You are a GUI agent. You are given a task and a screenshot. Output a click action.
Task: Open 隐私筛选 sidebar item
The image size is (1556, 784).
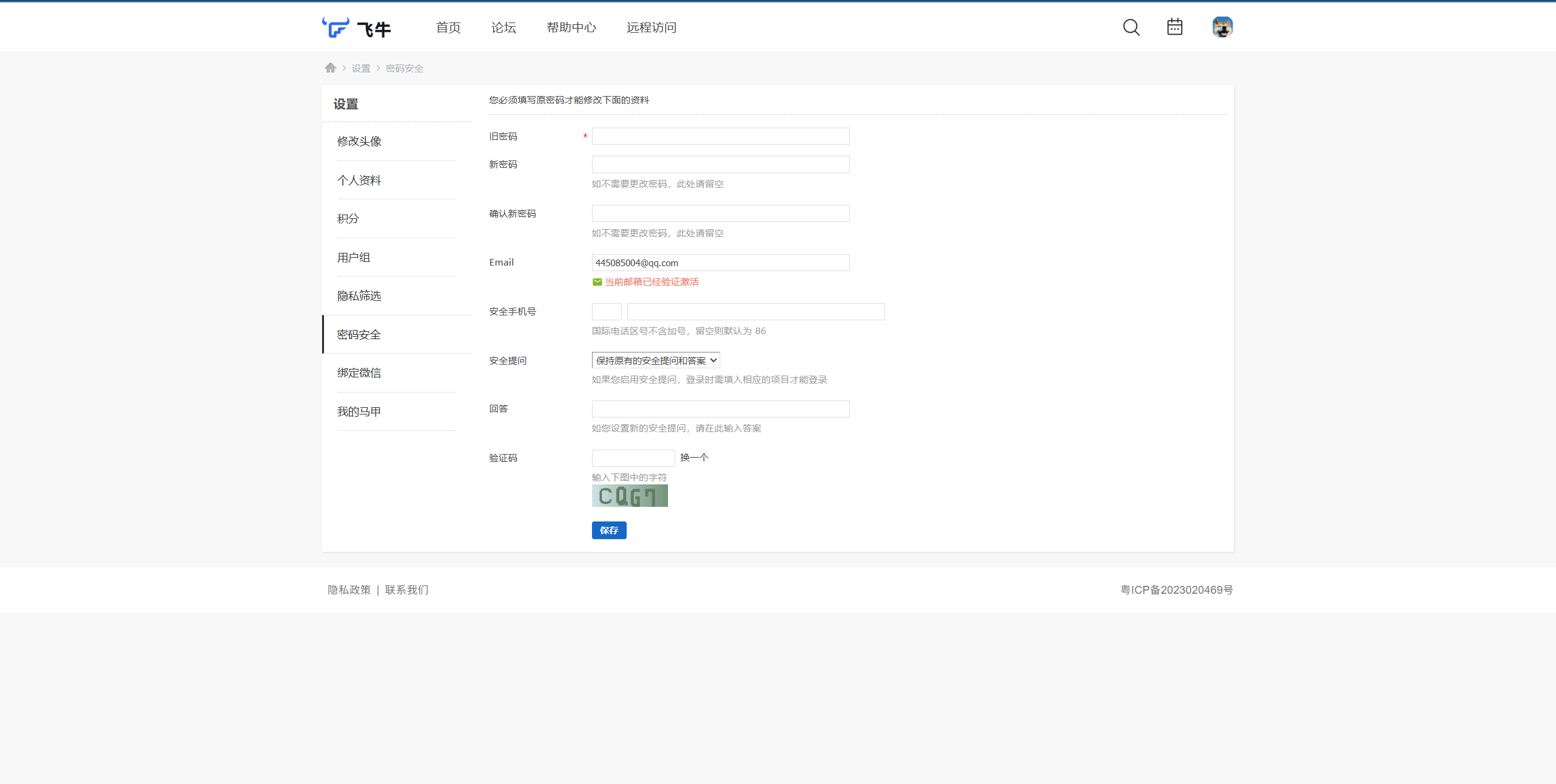[x=359, y=296]
